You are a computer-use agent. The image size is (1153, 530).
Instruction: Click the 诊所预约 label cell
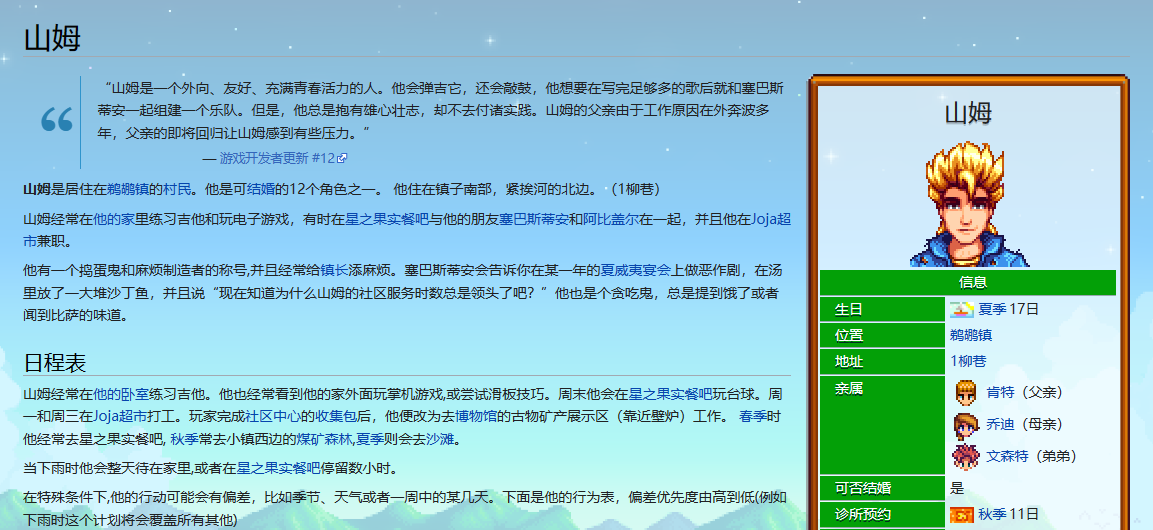point(882,514)
